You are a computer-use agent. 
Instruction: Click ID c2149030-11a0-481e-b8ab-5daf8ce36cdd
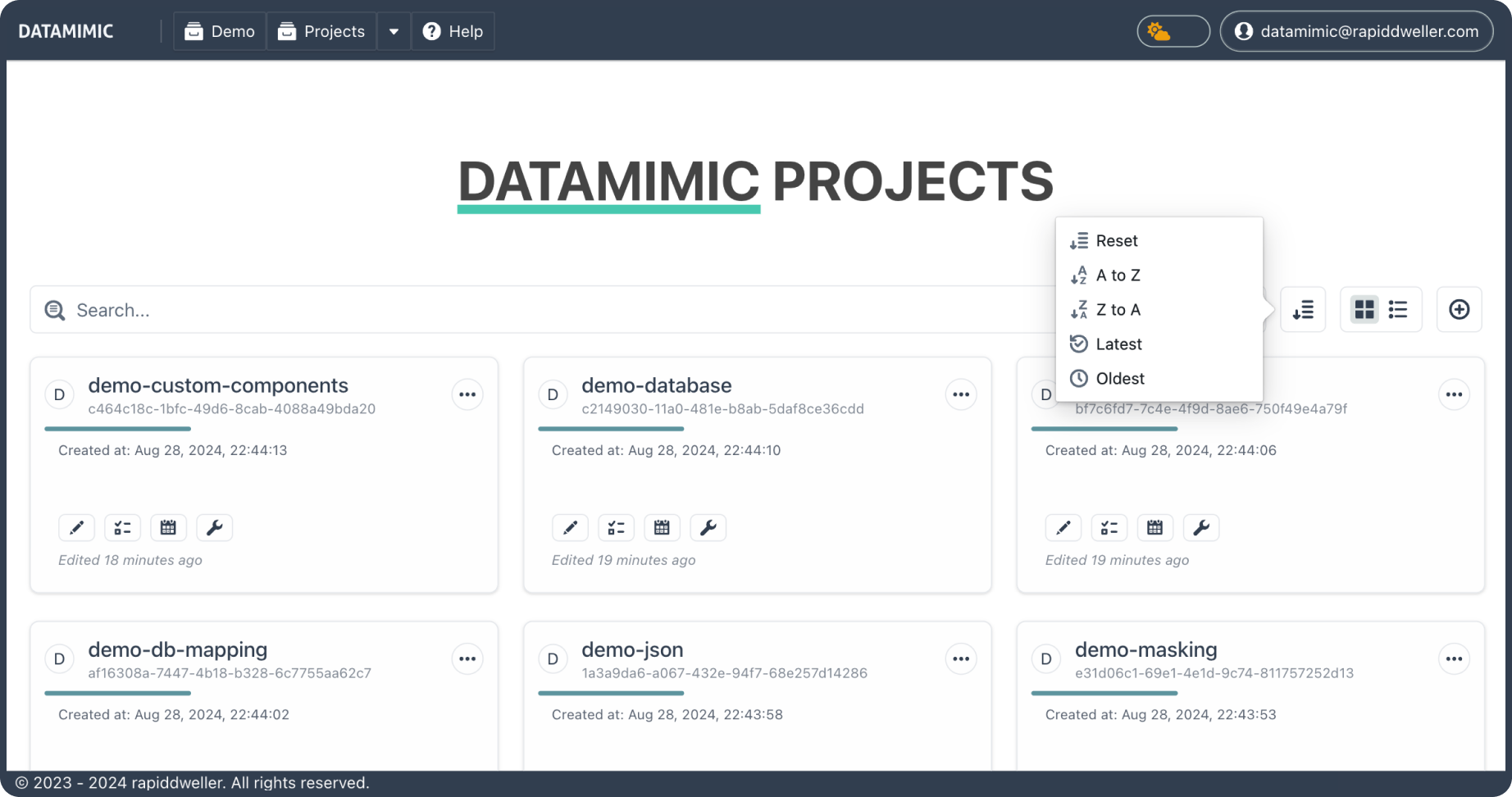722,408
